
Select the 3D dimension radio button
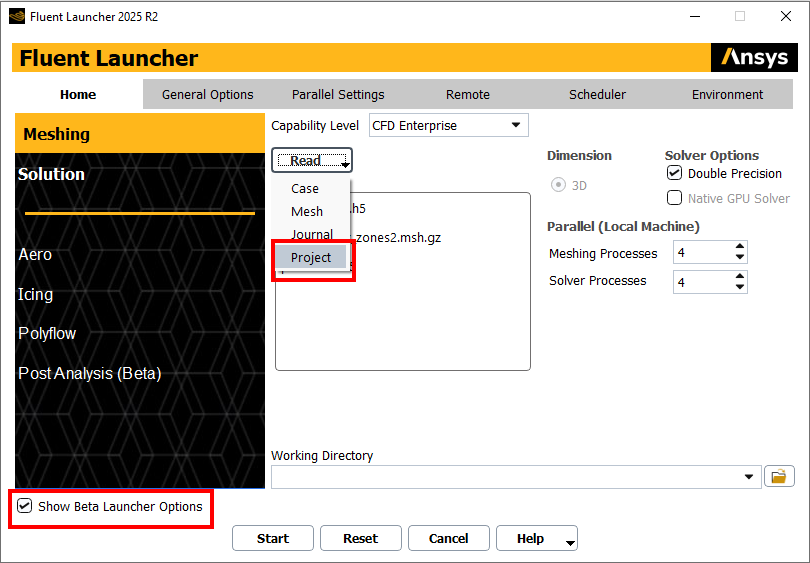[558, 185]
